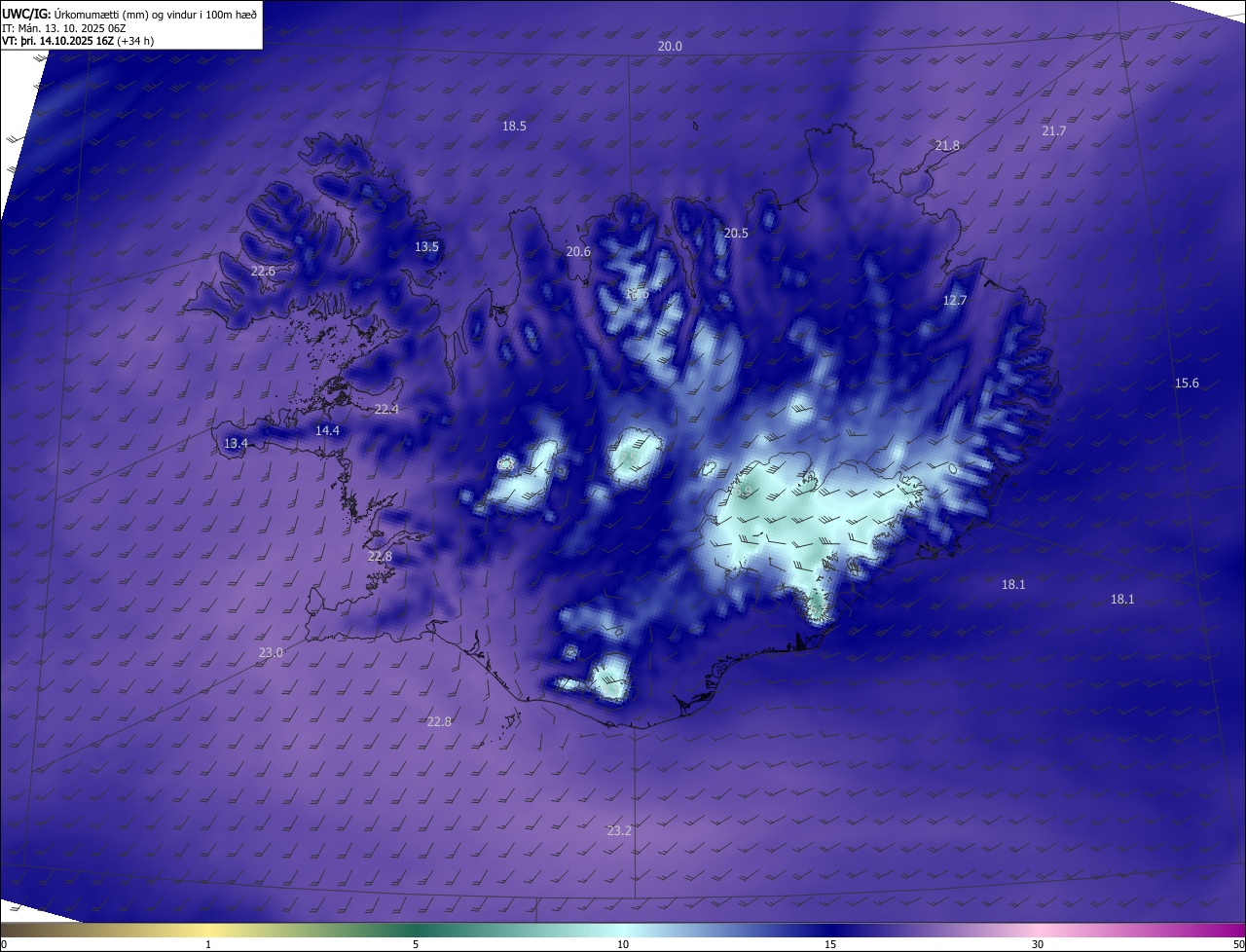Click the 20.5 value label
This screenshot has height=952, width=1246.
click(736, 234)
